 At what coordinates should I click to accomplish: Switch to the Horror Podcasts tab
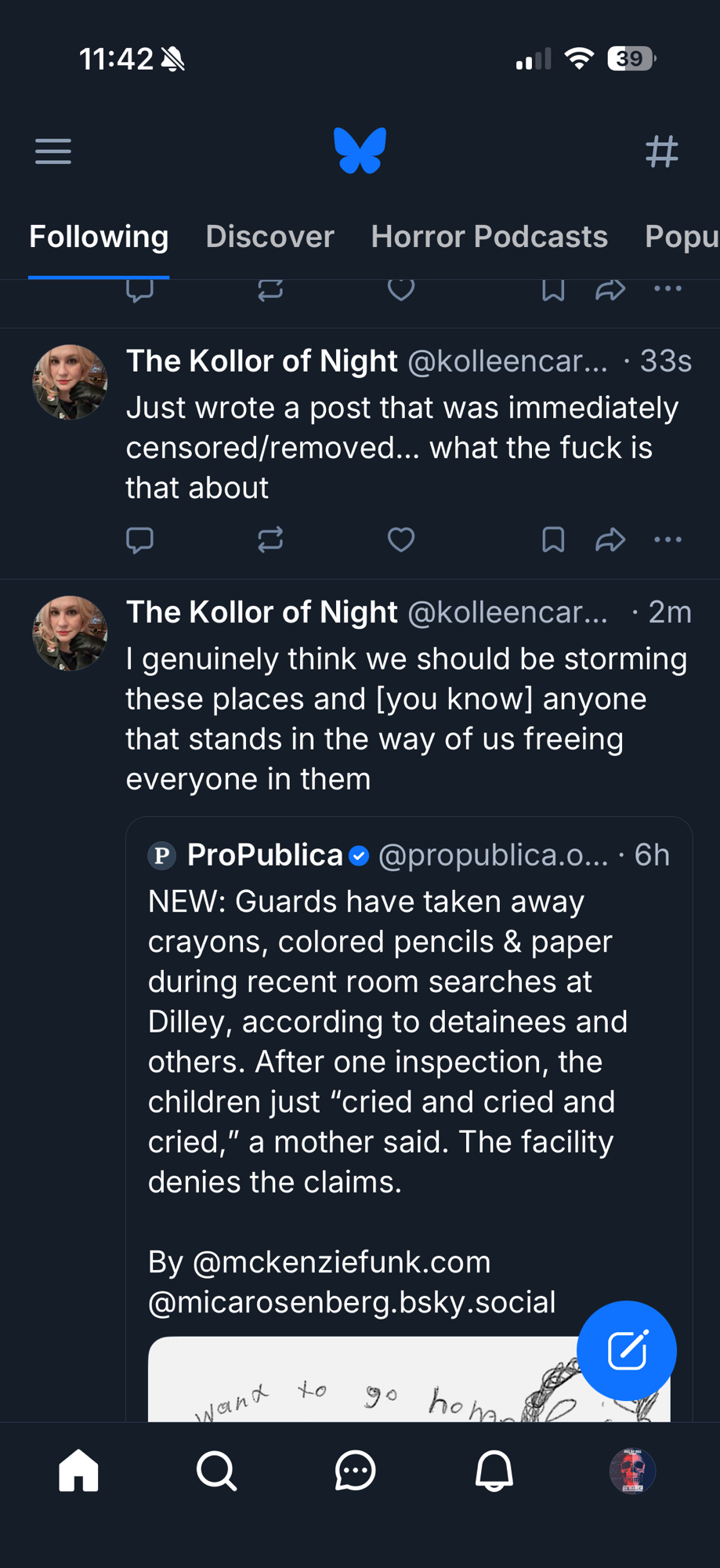pos(489,237)
